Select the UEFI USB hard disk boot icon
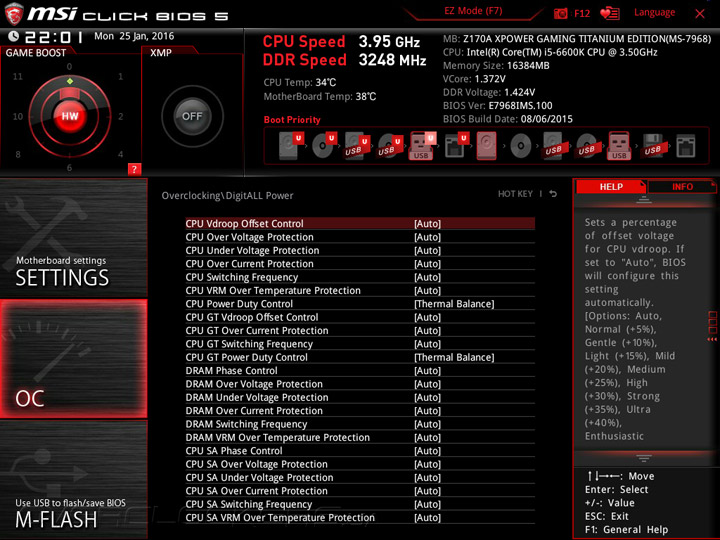This screenshot has height=540, width=720. point(357,146)
